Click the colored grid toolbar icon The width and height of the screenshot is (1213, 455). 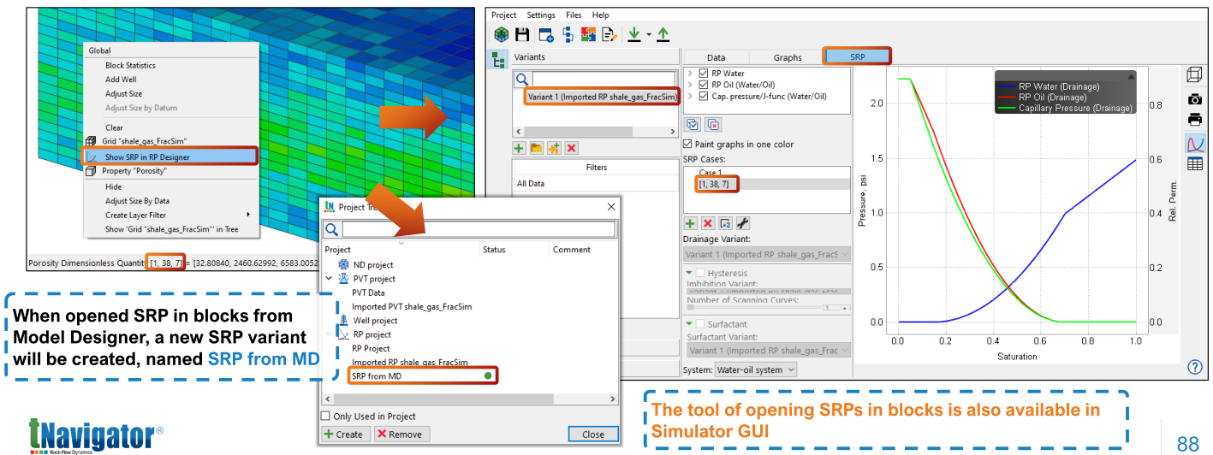[587, 35]
